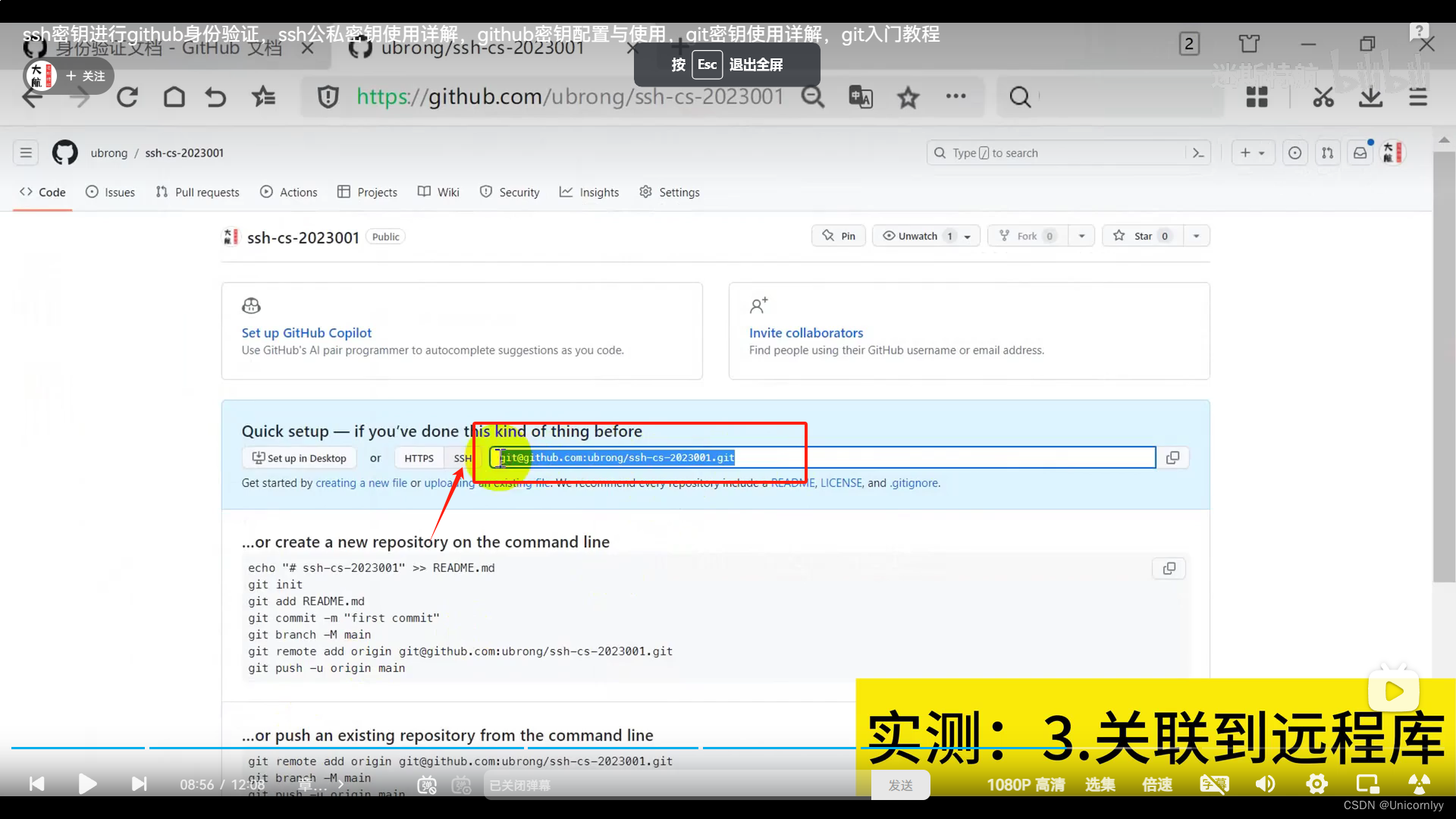The image size is (1456, 819).
Task: Click the browser undo-close-tab icon
Action: (x=216, y=97)
